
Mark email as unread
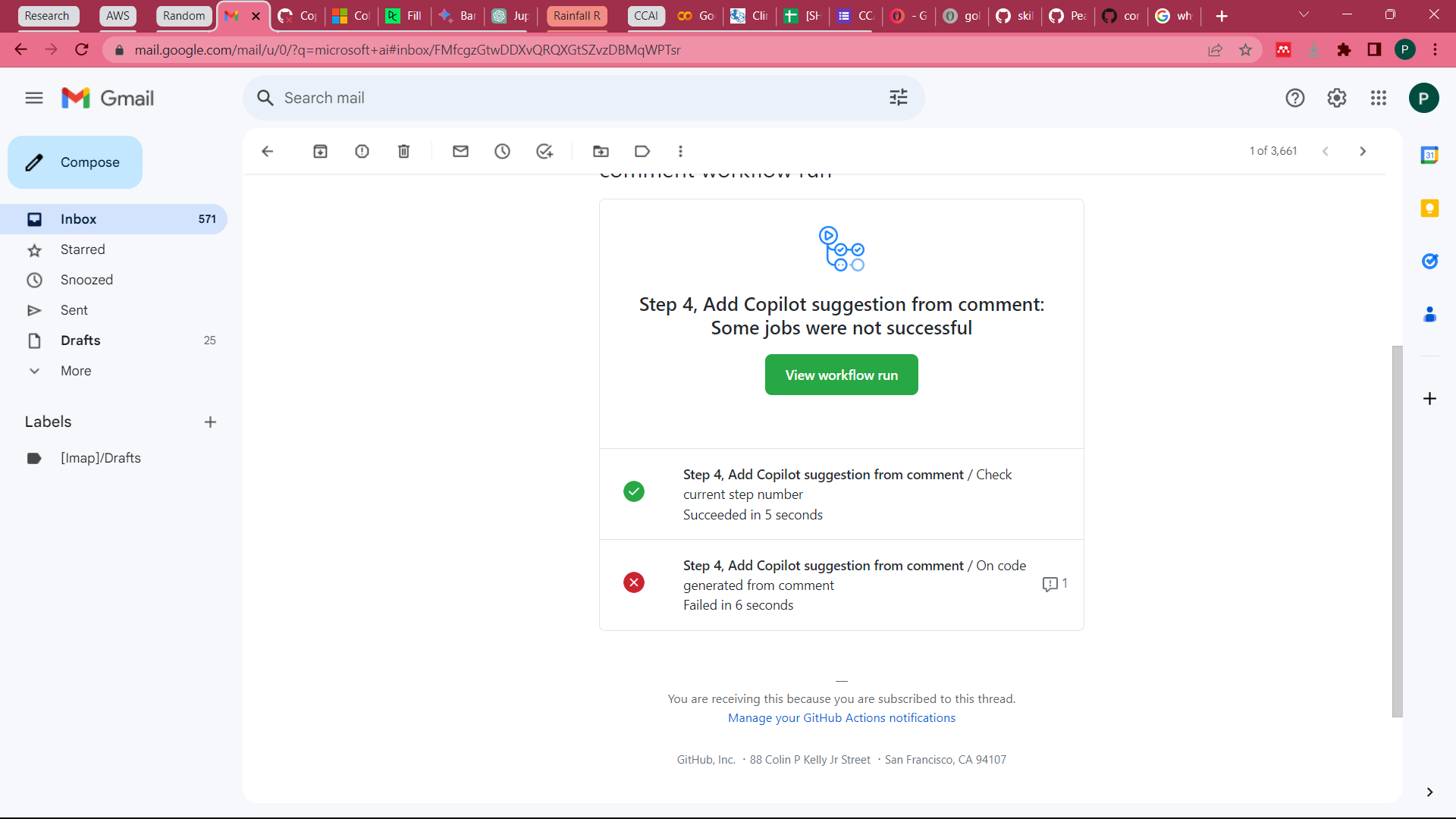[x=461, y=152]
